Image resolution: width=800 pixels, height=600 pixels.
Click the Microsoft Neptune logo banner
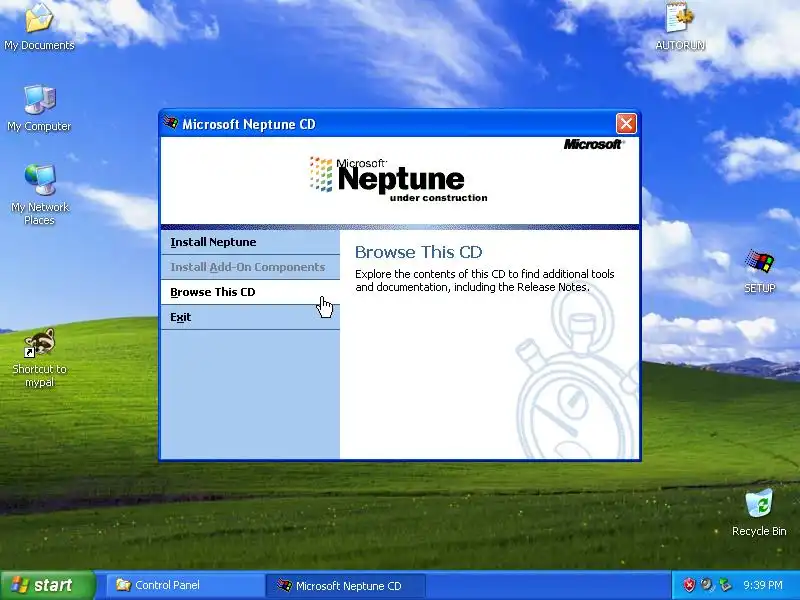pyautogui.click(x=398, y=179)
